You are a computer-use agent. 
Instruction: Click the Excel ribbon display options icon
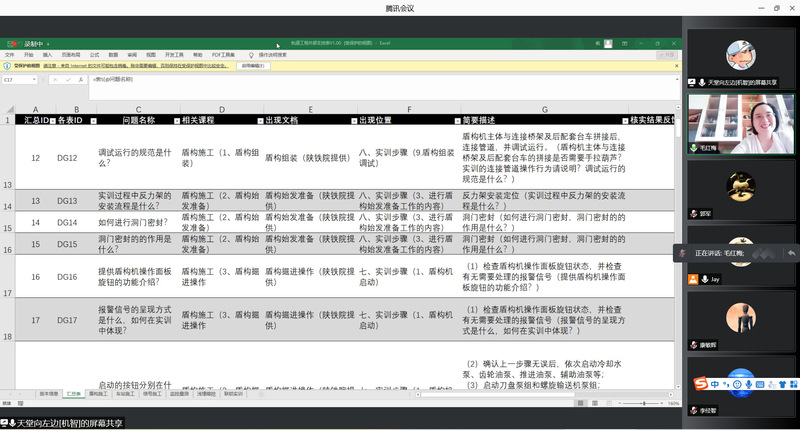pos(622,44)
